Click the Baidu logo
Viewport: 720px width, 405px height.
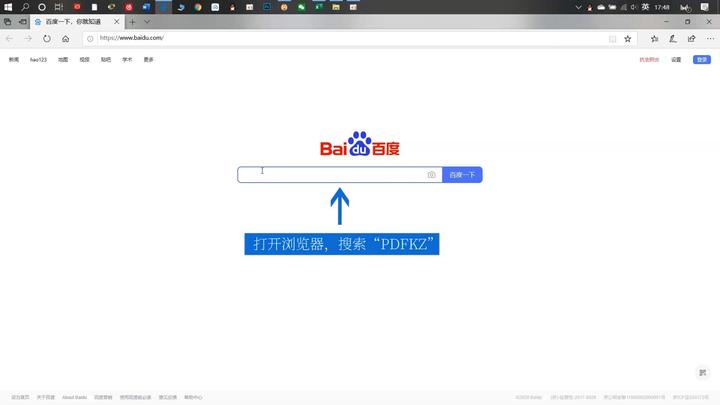click(x=360, y=144)
